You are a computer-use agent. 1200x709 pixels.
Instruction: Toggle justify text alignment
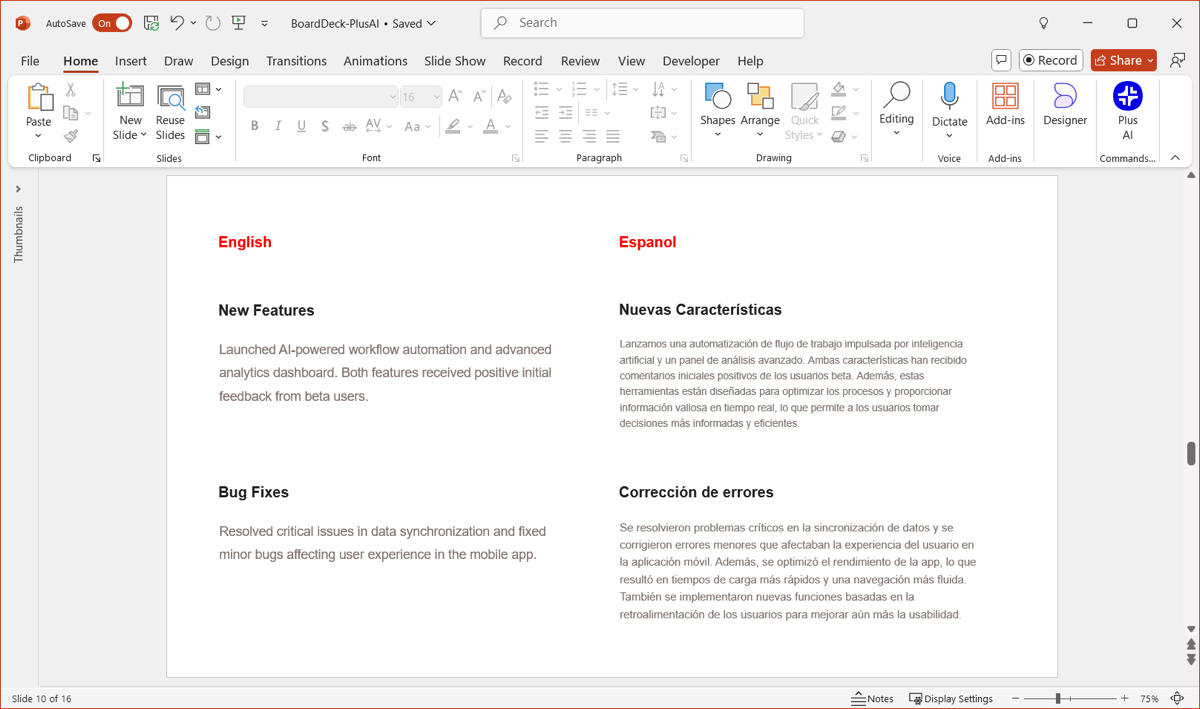[613, 136]
